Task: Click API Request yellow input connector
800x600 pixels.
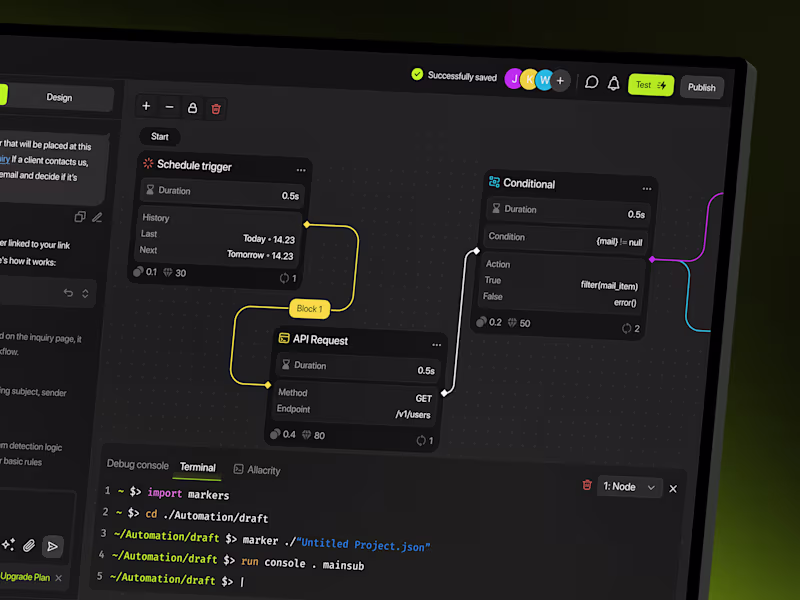Action: coord(267,385)
